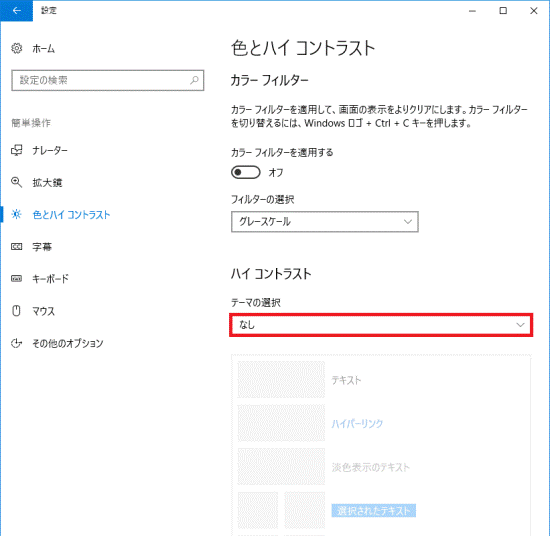The height and width of the screenshot is (536, 550).
Task: Focus the 設定の検索 search box
Action: 108,80
